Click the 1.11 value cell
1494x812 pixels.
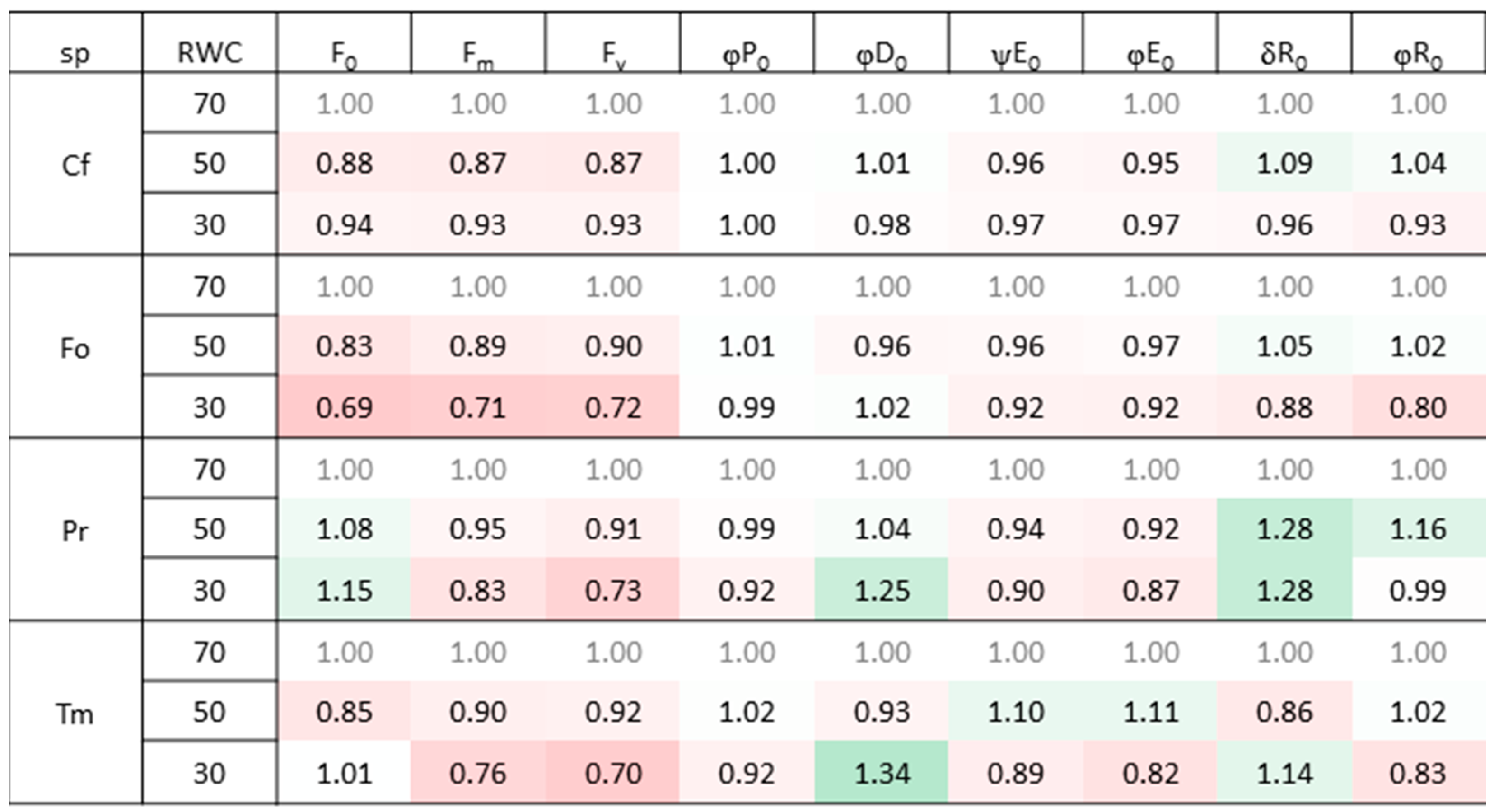click(1151, 712)
